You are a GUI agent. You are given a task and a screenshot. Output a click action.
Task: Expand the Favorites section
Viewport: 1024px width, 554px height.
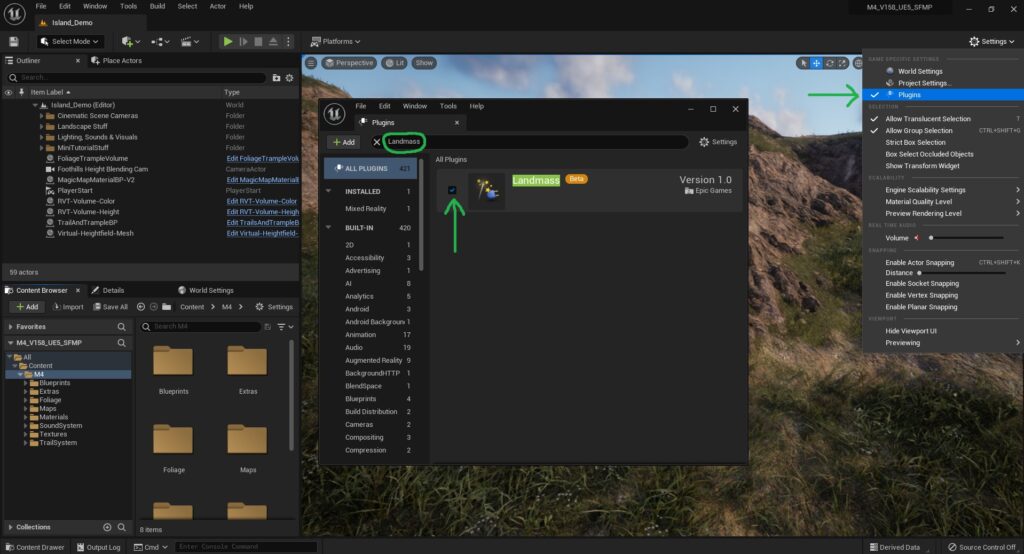tap(10, 327)
